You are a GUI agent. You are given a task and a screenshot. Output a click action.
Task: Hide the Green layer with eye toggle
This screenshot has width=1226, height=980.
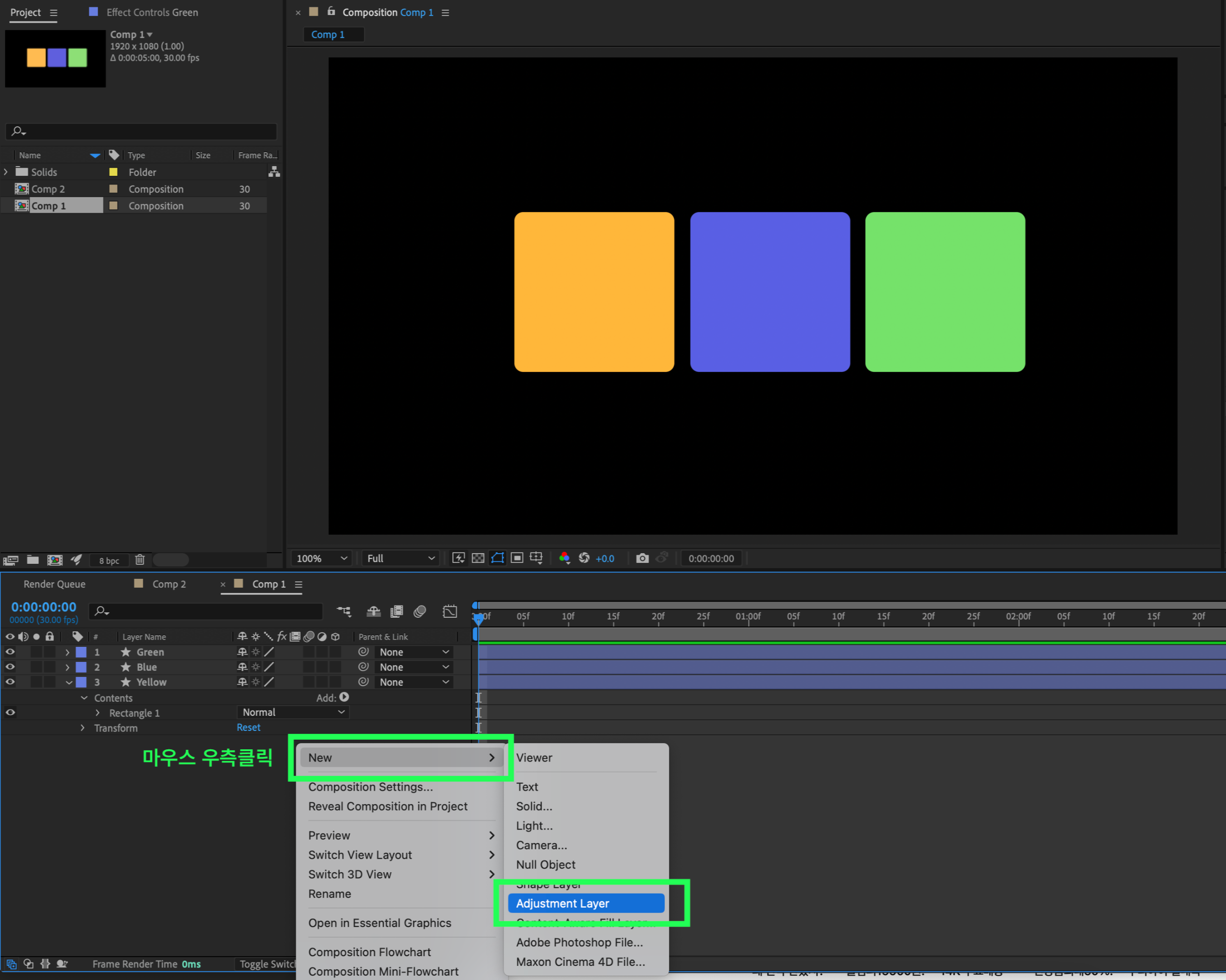[x=10, y=652]
